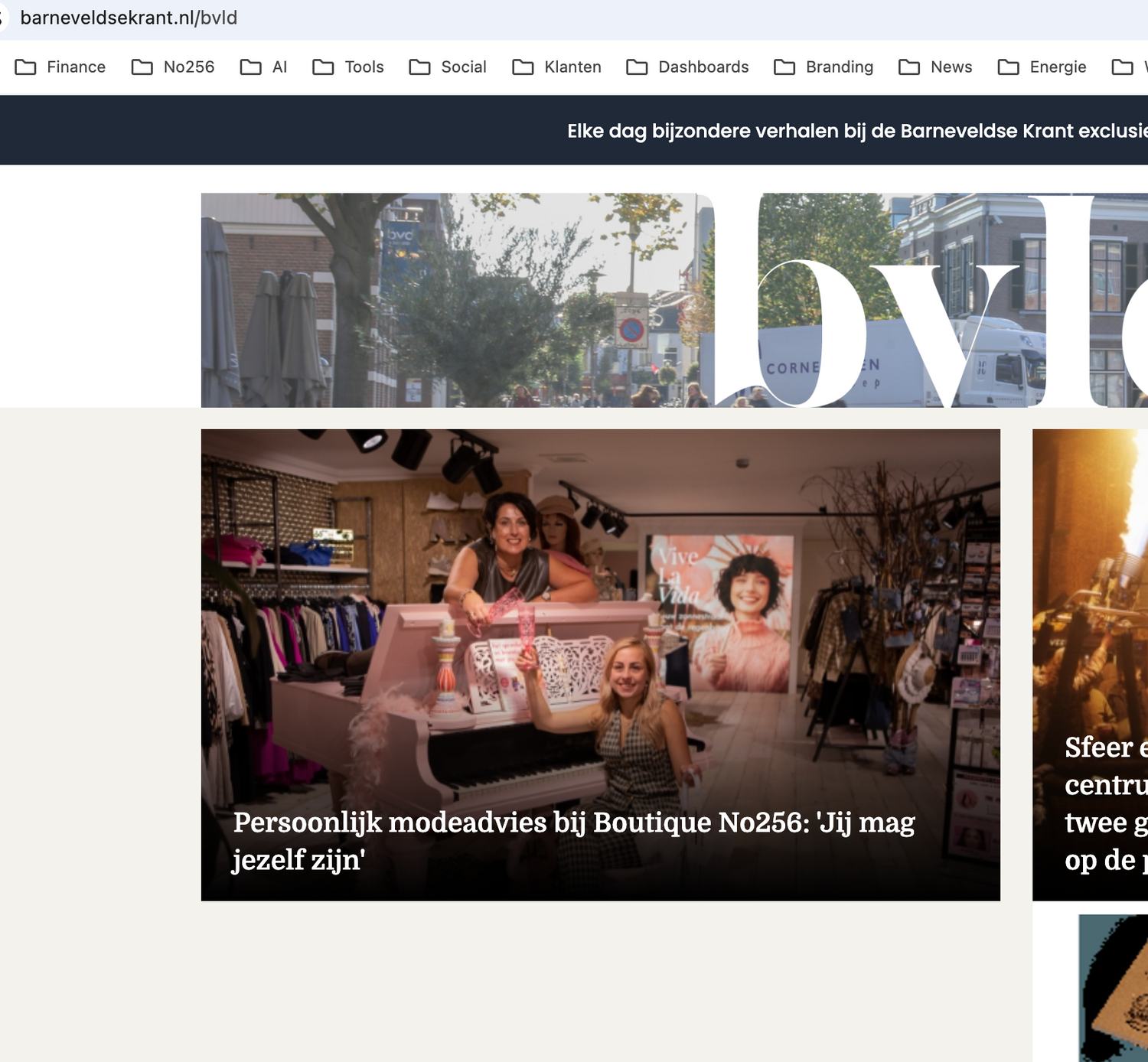Click the barneveldsekrant.nl address bar
The height and width of the screenshot is (1062, 1148).
click(x=306, y=18)
